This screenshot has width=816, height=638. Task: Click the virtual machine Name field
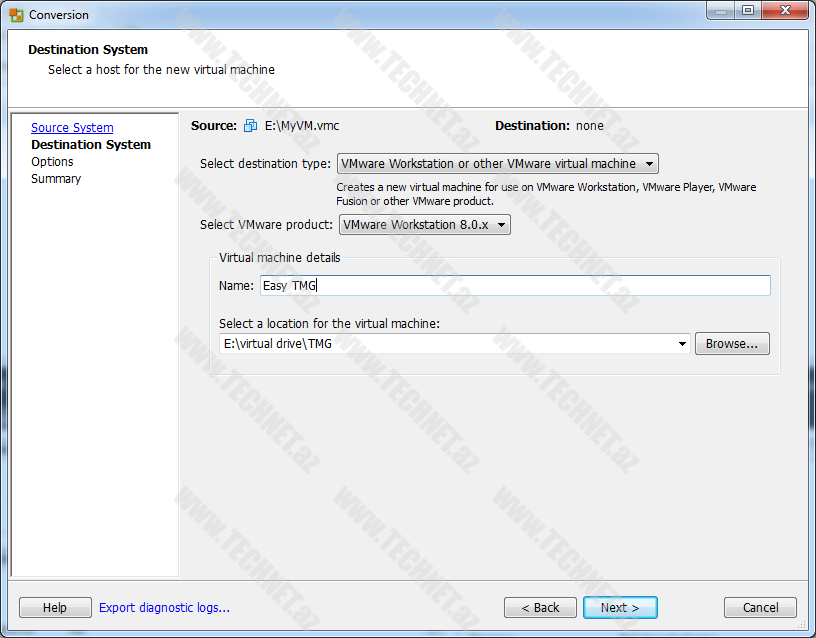tap(514, 286)
